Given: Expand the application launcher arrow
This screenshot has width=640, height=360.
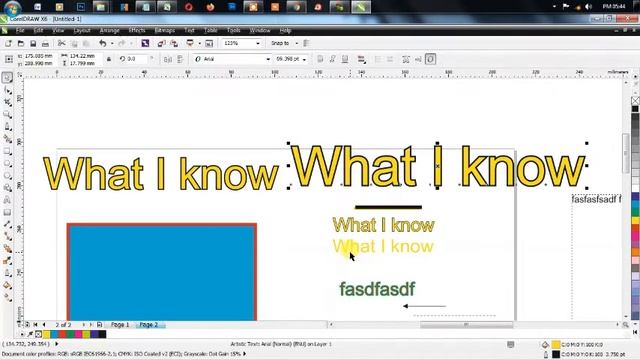Looking at the screenshot, I should coord(200,43).
